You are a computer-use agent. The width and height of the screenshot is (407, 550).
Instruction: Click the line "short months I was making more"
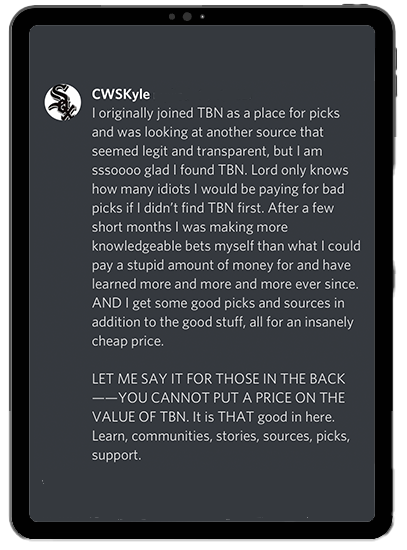190,227
